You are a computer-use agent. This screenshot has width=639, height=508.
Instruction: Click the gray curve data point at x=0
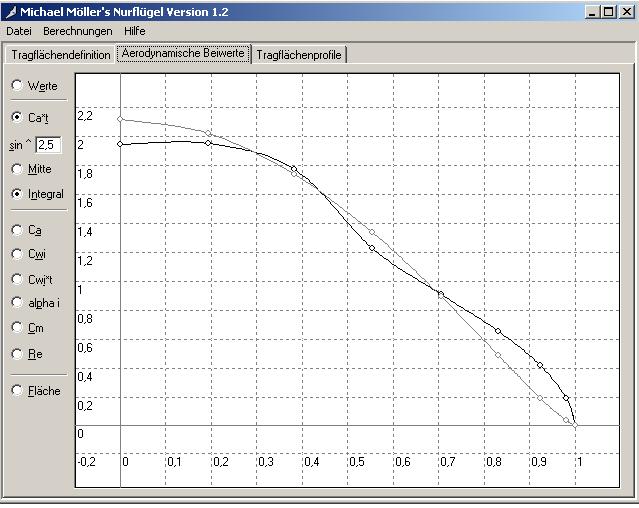[120, 119]
